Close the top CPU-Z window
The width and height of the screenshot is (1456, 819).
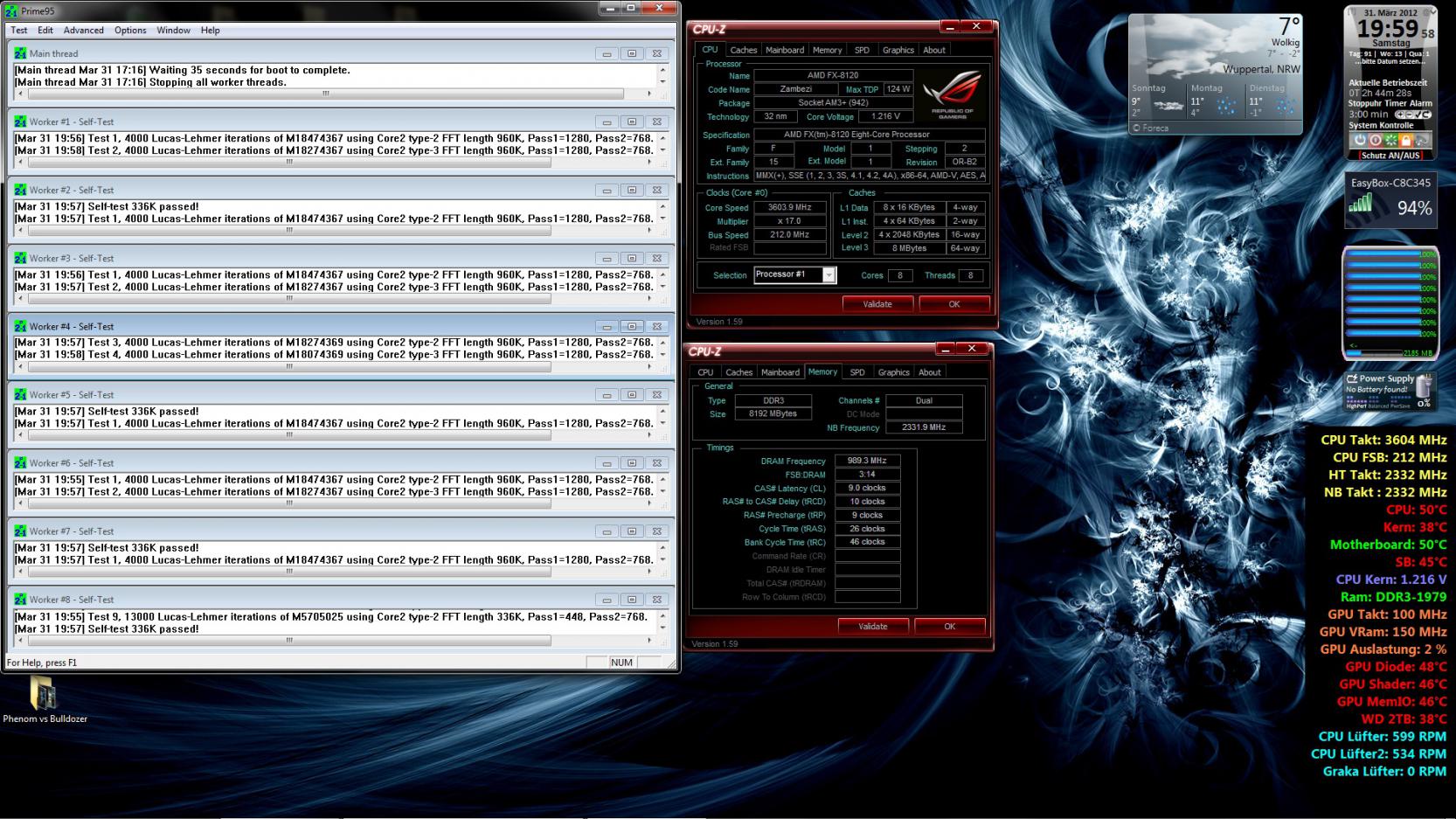(976, 26)
